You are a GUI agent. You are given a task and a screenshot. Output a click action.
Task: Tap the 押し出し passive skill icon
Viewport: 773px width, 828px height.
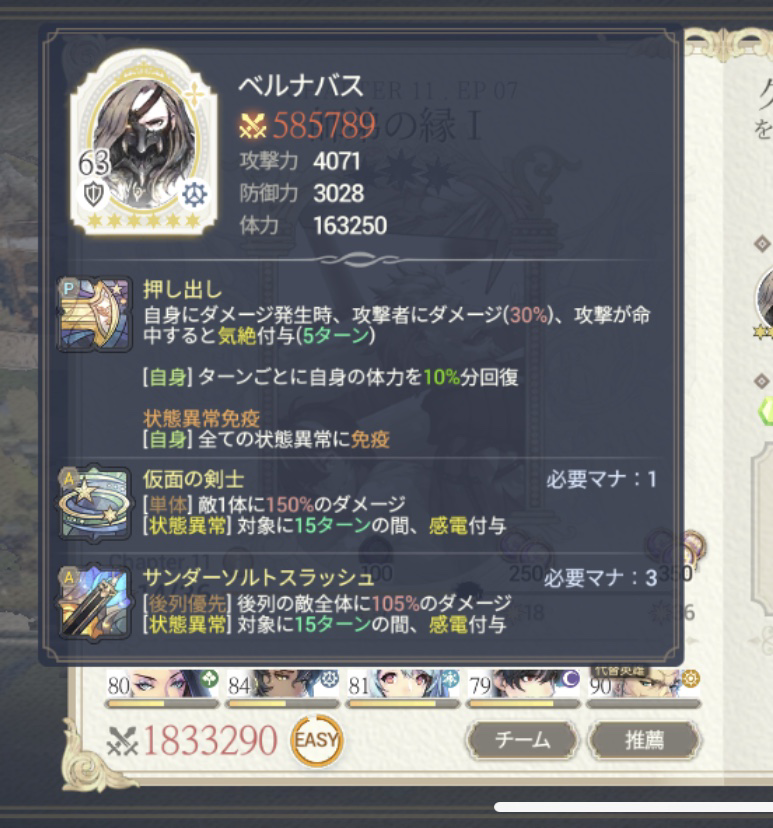95,314
